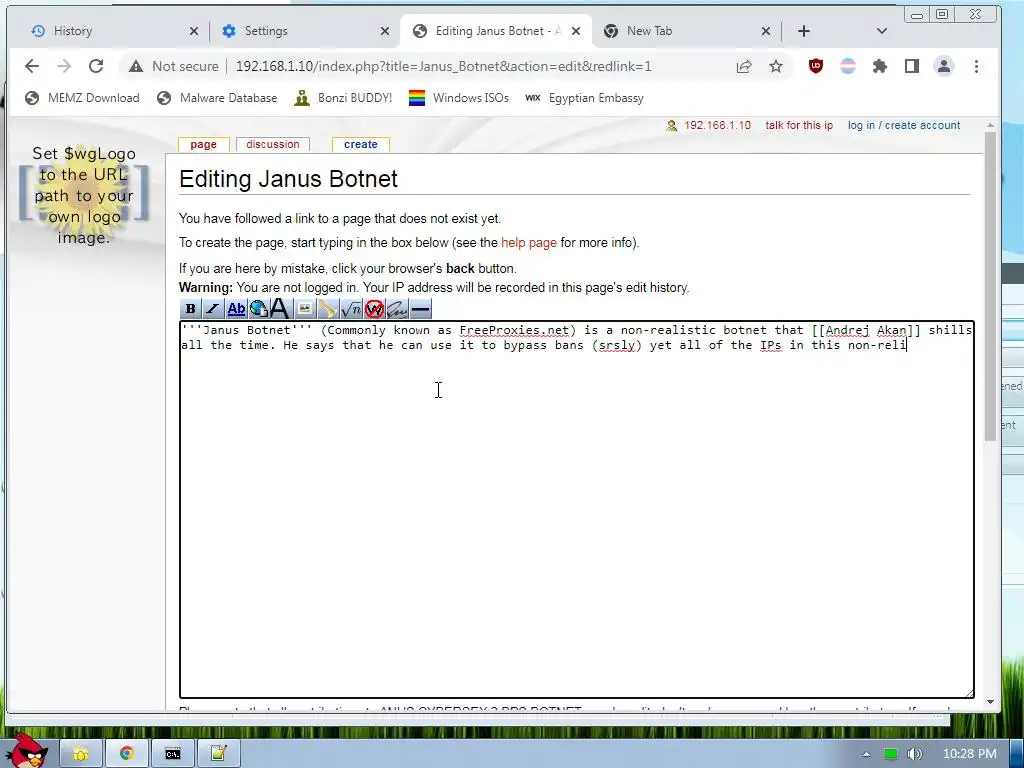Open the Malware Database bookmark
This screenshot has height=768, width=1024.
(217, 98)
